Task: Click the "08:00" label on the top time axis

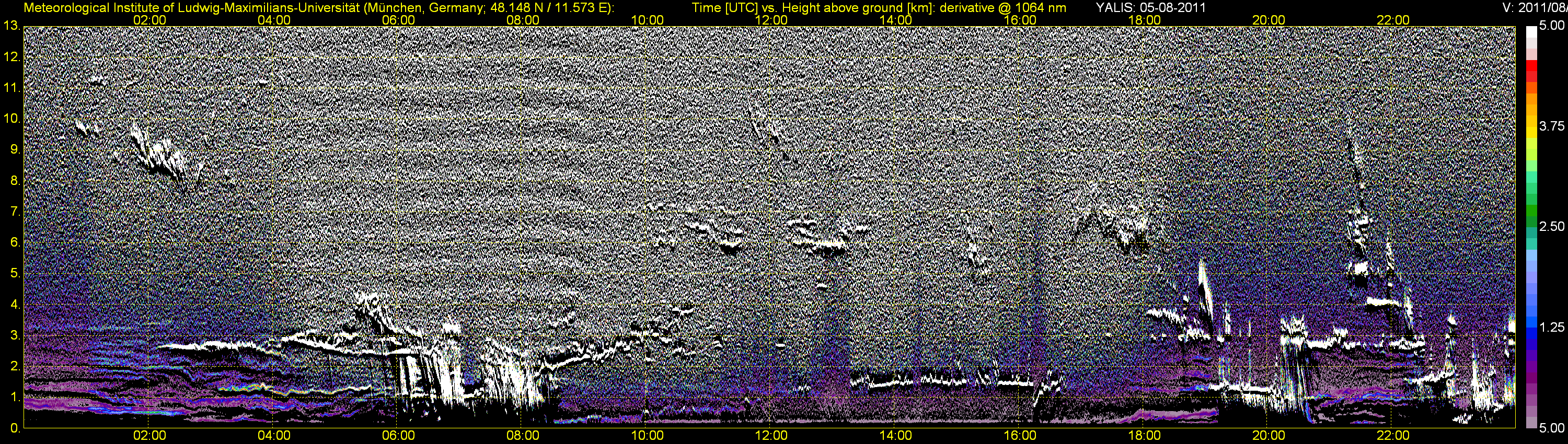Action: 523,20
